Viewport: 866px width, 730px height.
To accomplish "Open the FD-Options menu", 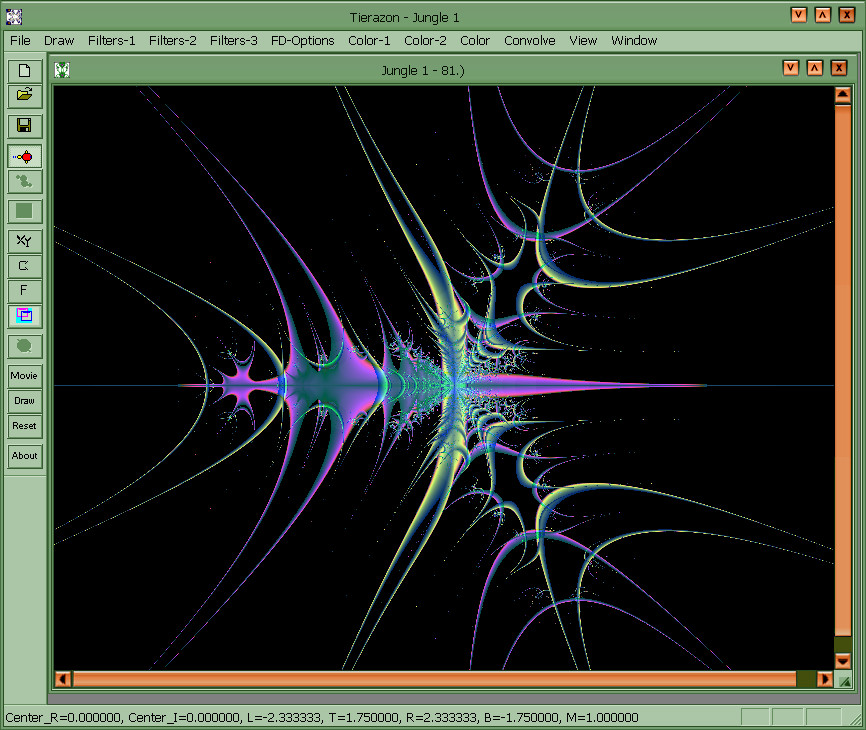I will 303,40.
